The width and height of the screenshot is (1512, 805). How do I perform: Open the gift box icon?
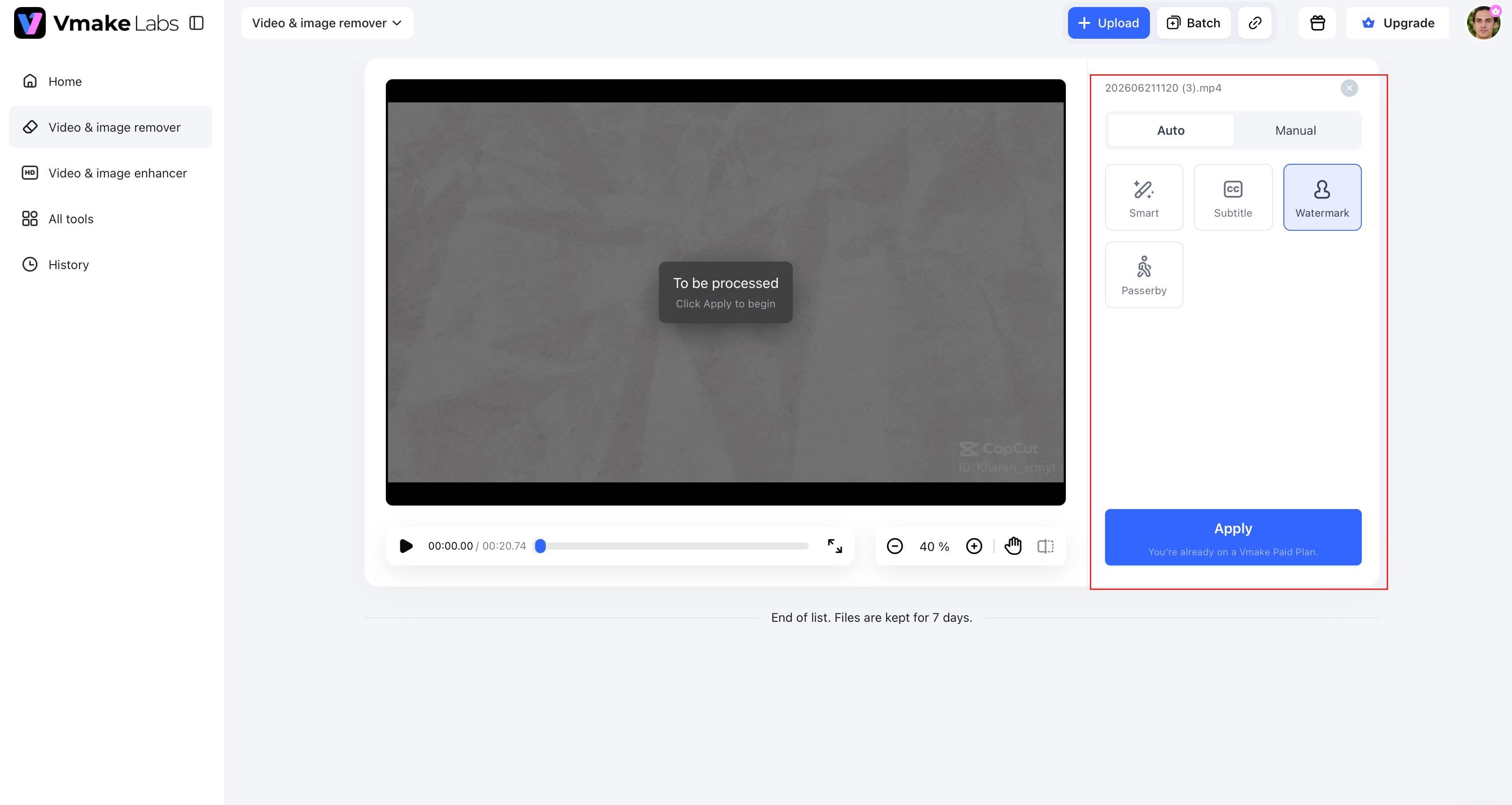(x=1317, y=23)
